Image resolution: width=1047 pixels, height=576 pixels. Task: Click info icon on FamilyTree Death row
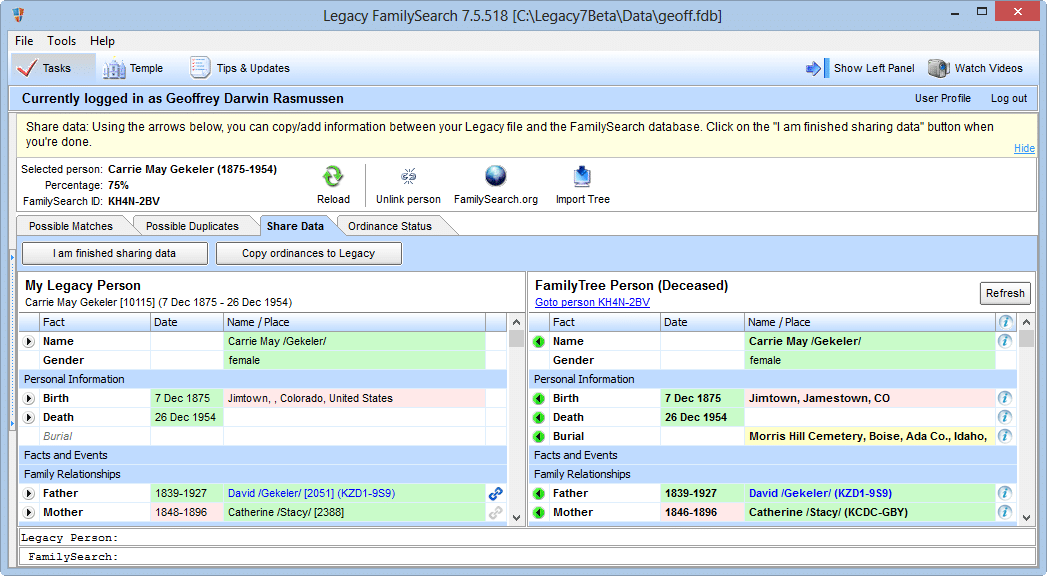click(x=1005, y=417)
